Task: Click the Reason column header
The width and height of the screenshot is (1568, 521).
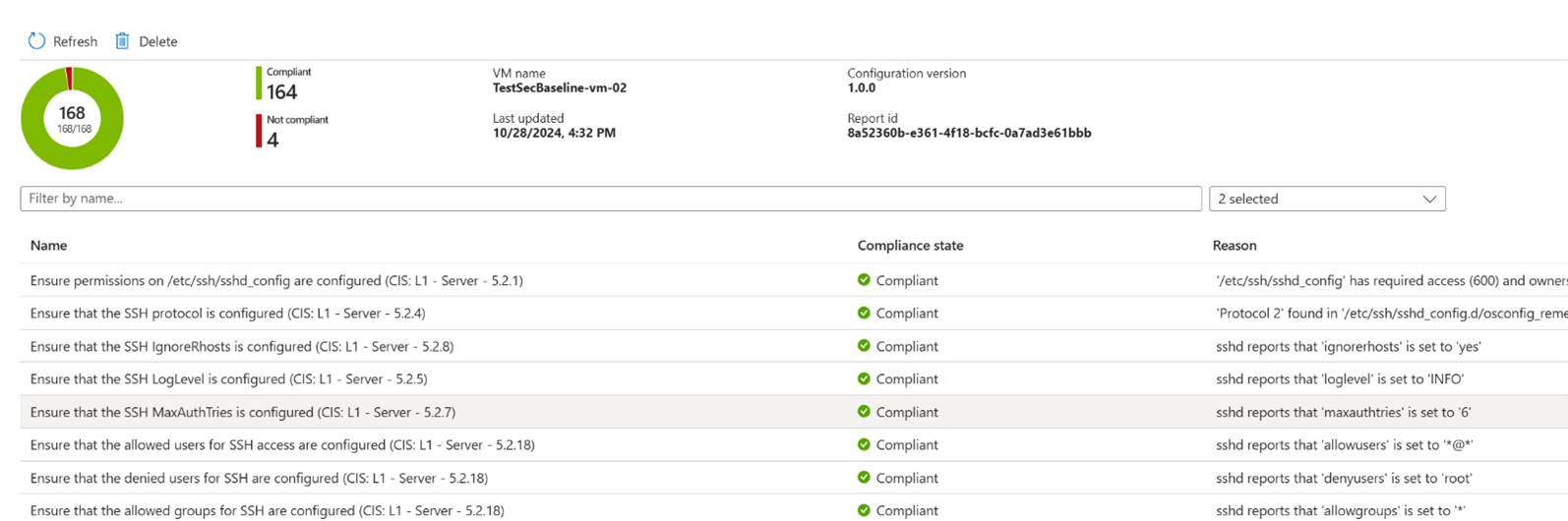Action: pyautogui.click(x=1234, y=246)
